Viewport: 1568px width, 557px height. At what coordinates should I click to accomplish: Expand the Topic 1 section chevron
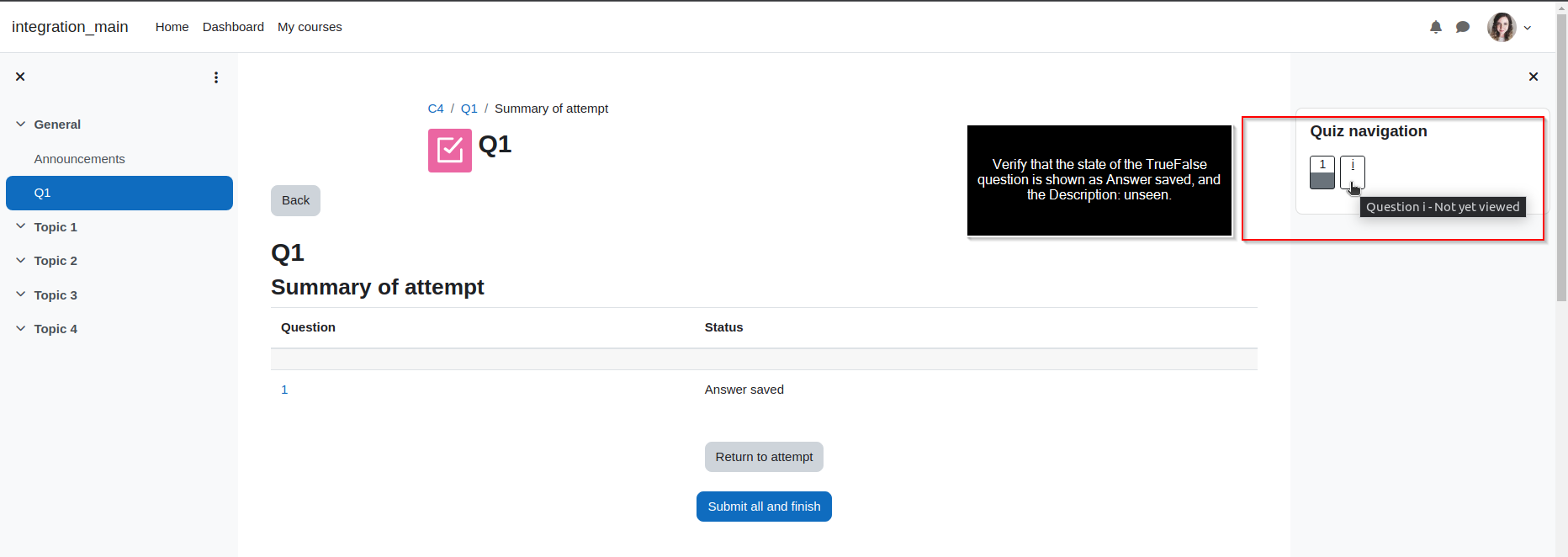[x=21, y=226]
